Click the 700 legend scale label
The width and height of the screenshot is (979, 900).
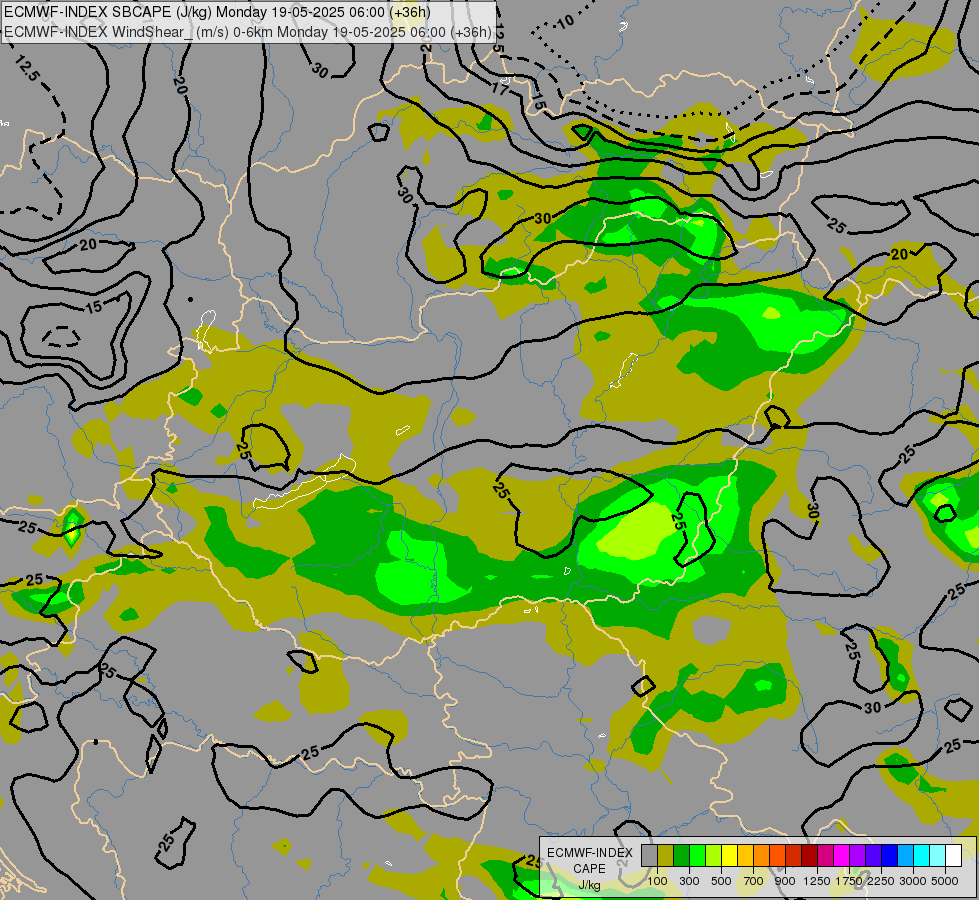pos(754,881)
